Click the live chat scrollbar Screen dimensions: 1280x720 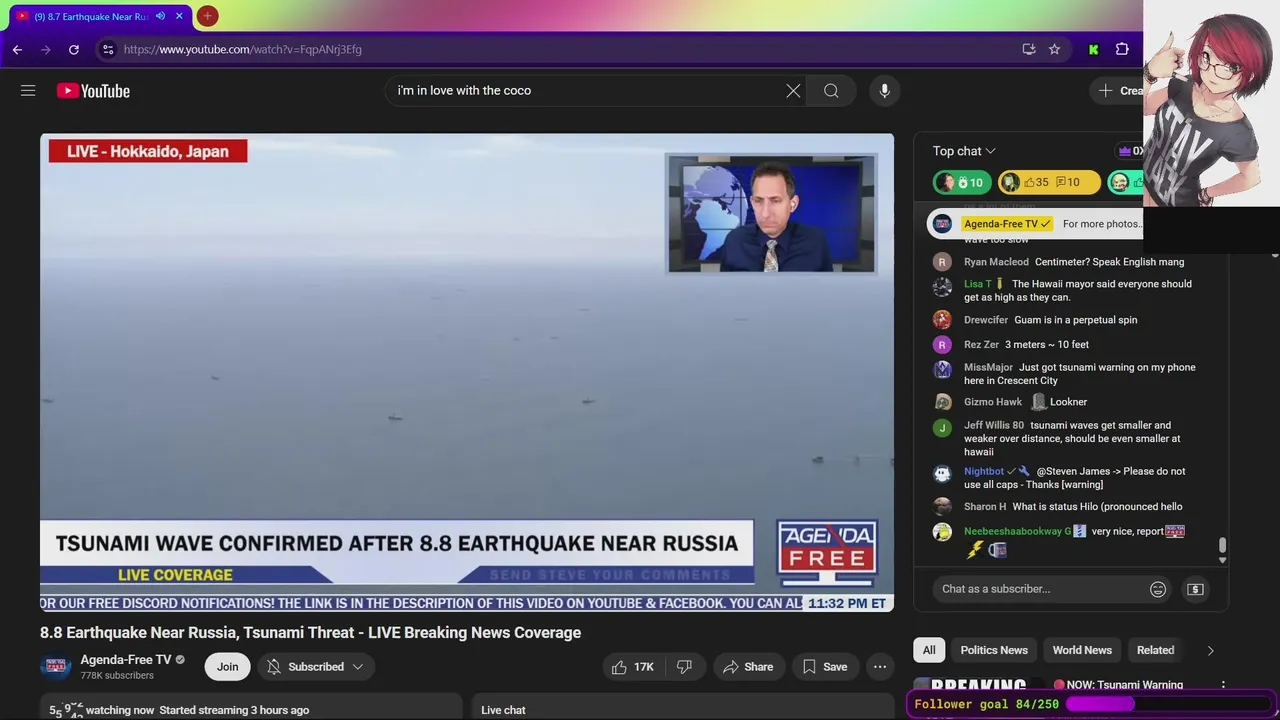pos(1222,547)
